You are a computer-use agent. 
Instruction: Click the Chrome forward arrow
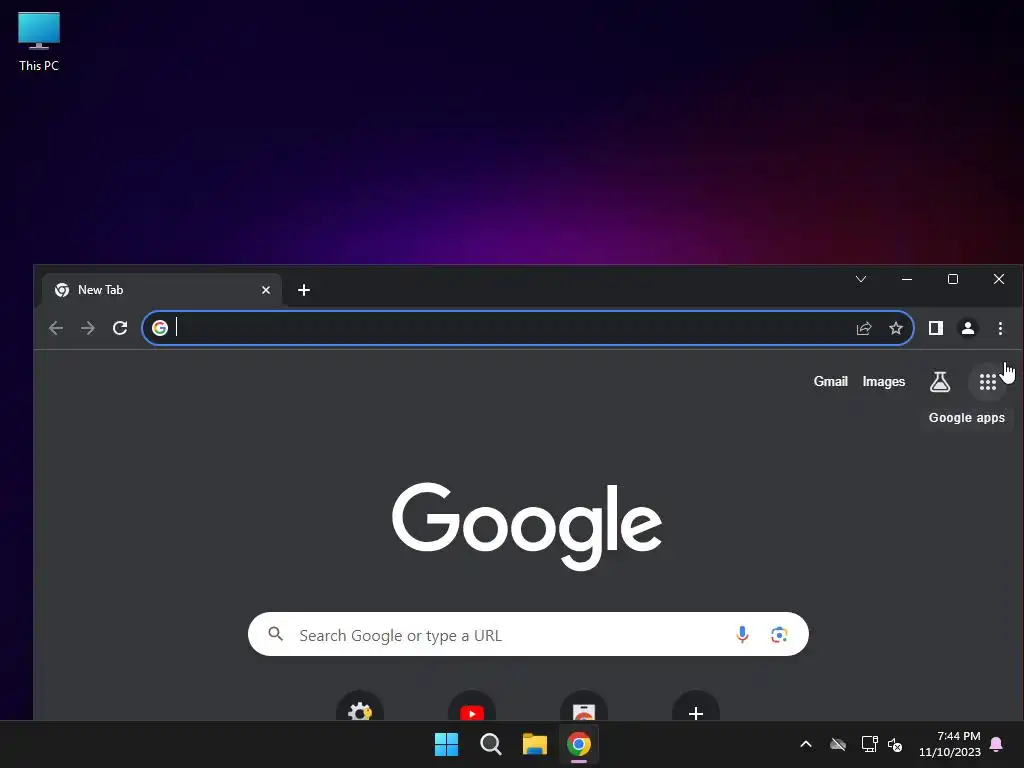pos(88,328)
